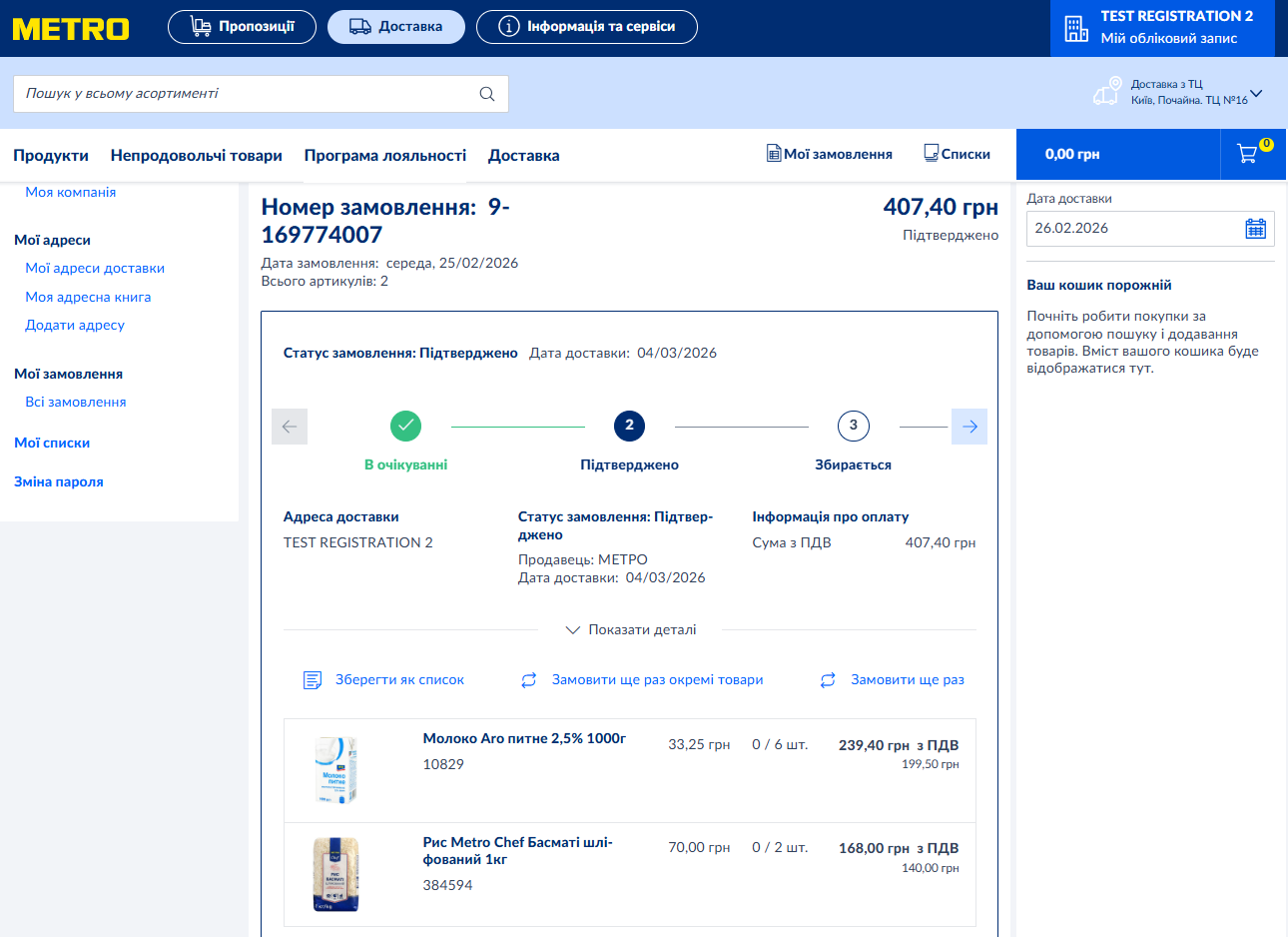Open Зміна пароля sidebar link

click(59, 481)
